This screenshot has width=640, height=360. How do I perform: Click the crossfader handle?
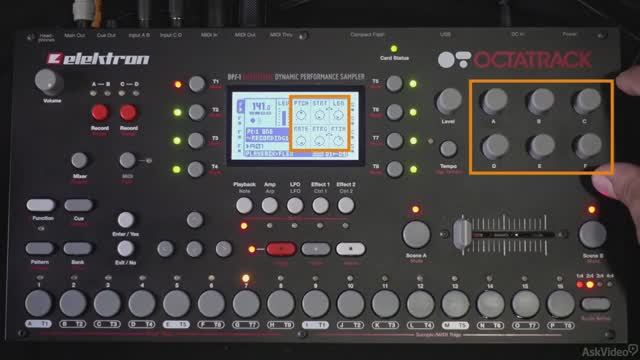tap(462, 235)
